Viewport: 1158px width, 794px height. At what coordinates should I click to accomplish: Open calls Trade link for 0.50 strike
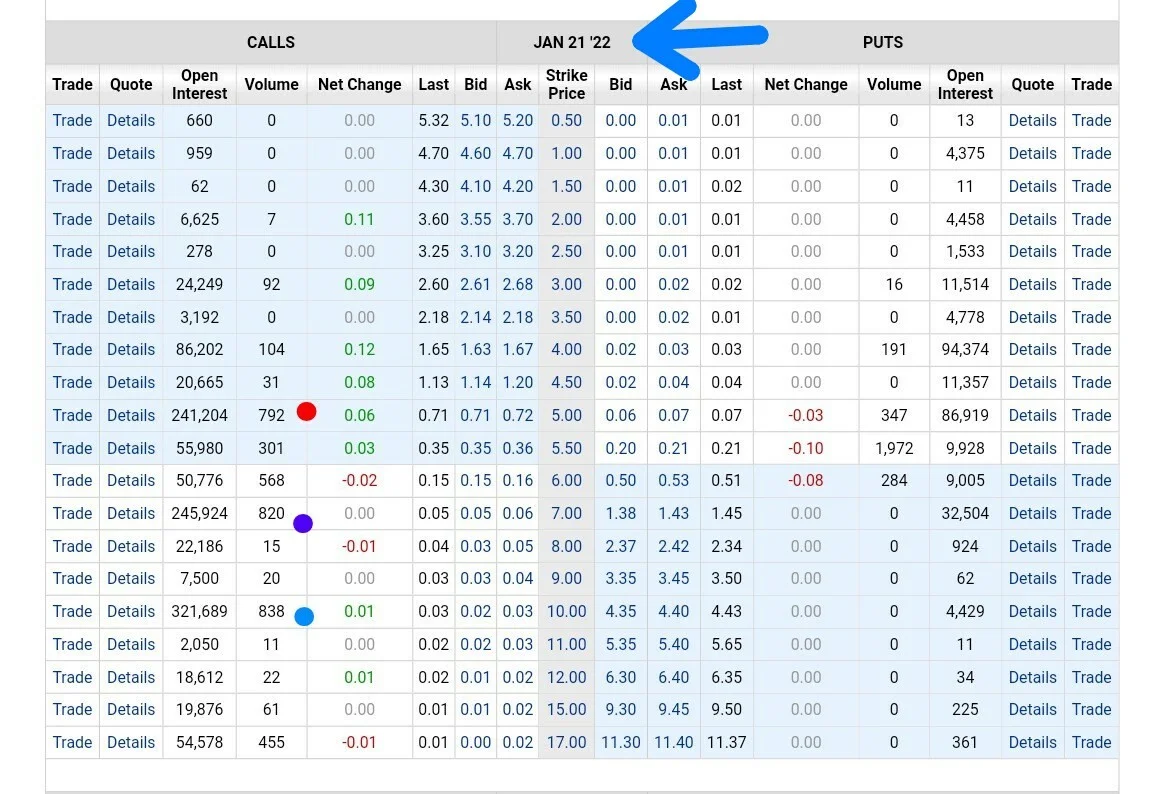72,120
